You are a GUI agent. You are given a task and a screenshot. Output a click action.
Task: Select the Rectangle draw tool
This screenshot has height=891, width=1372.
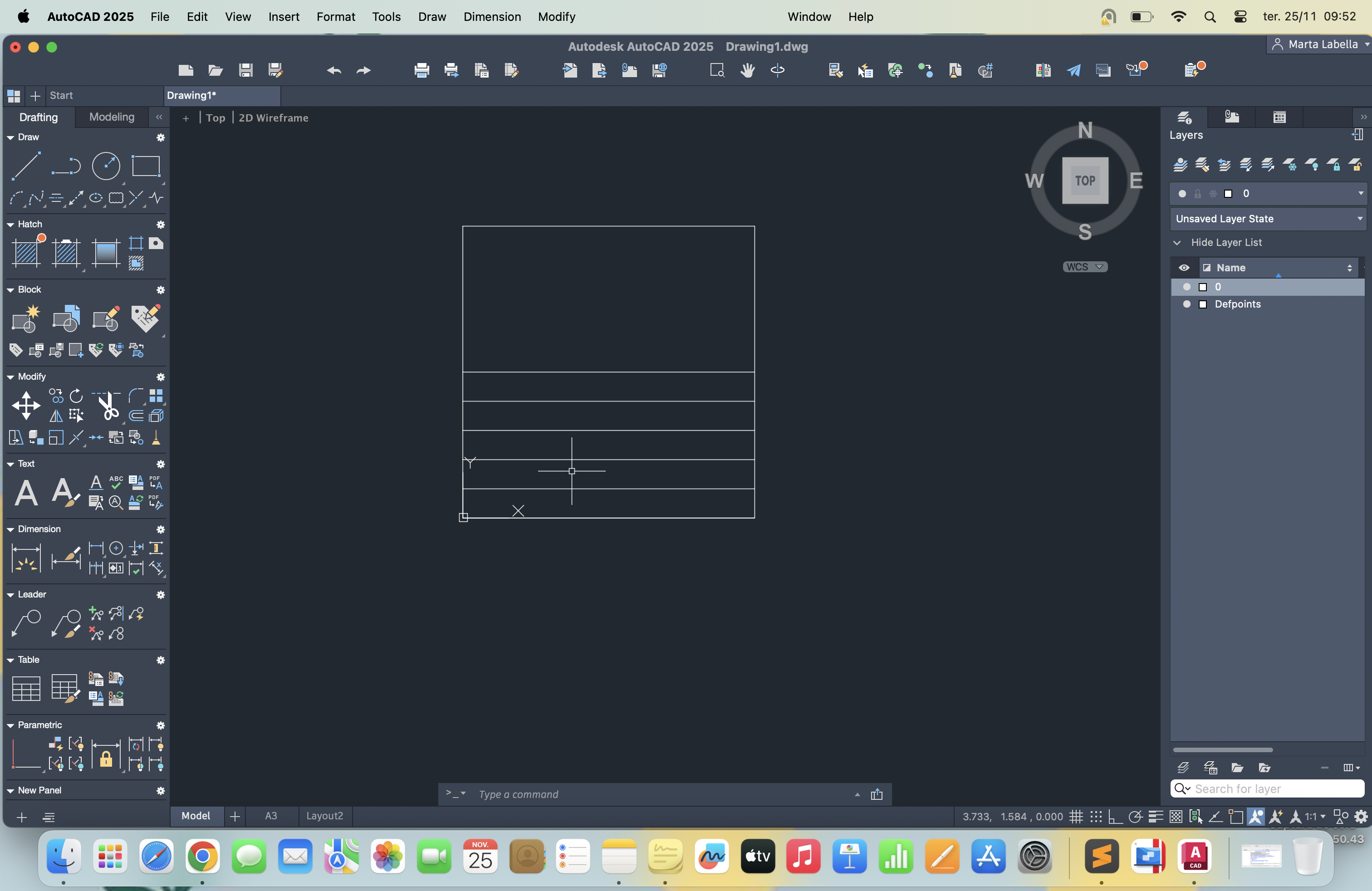pos(145,166)
